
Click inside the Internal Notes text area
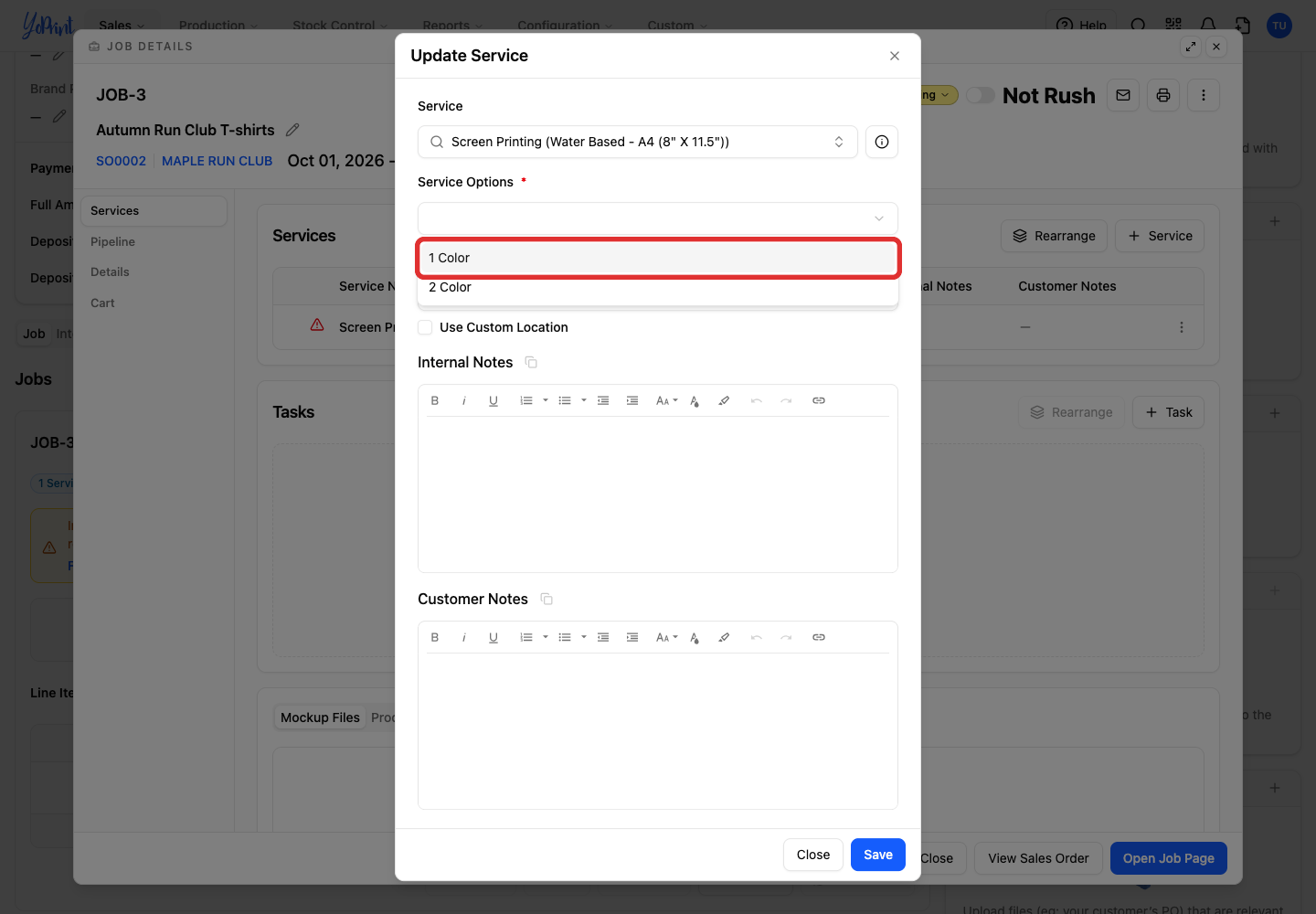click(658, 494)
